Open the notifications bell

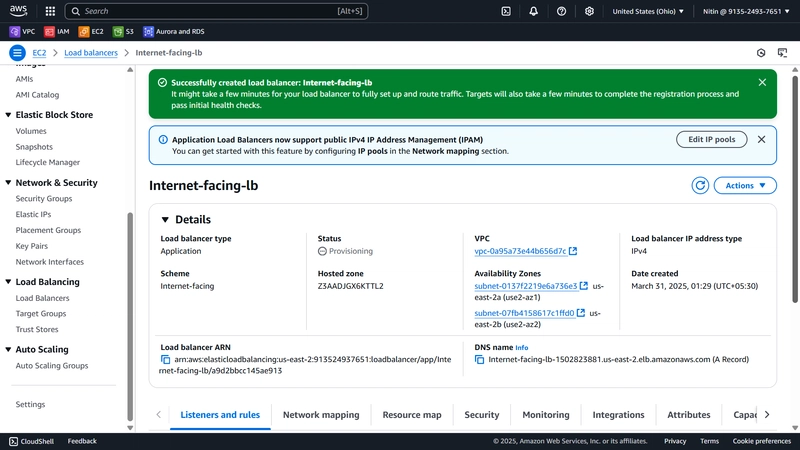533,11
